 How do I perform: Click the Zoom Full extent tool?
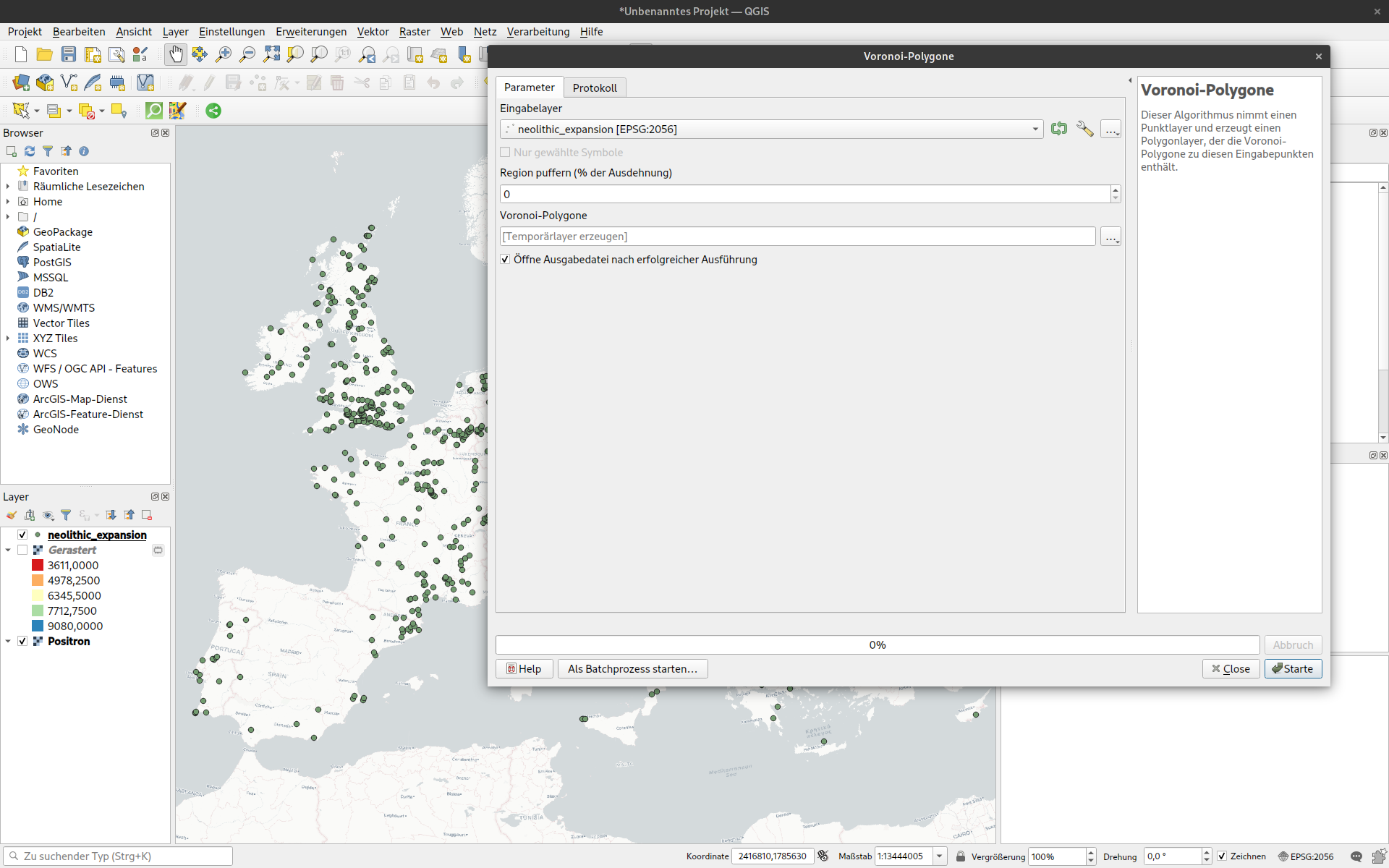[x=271, y=54]
